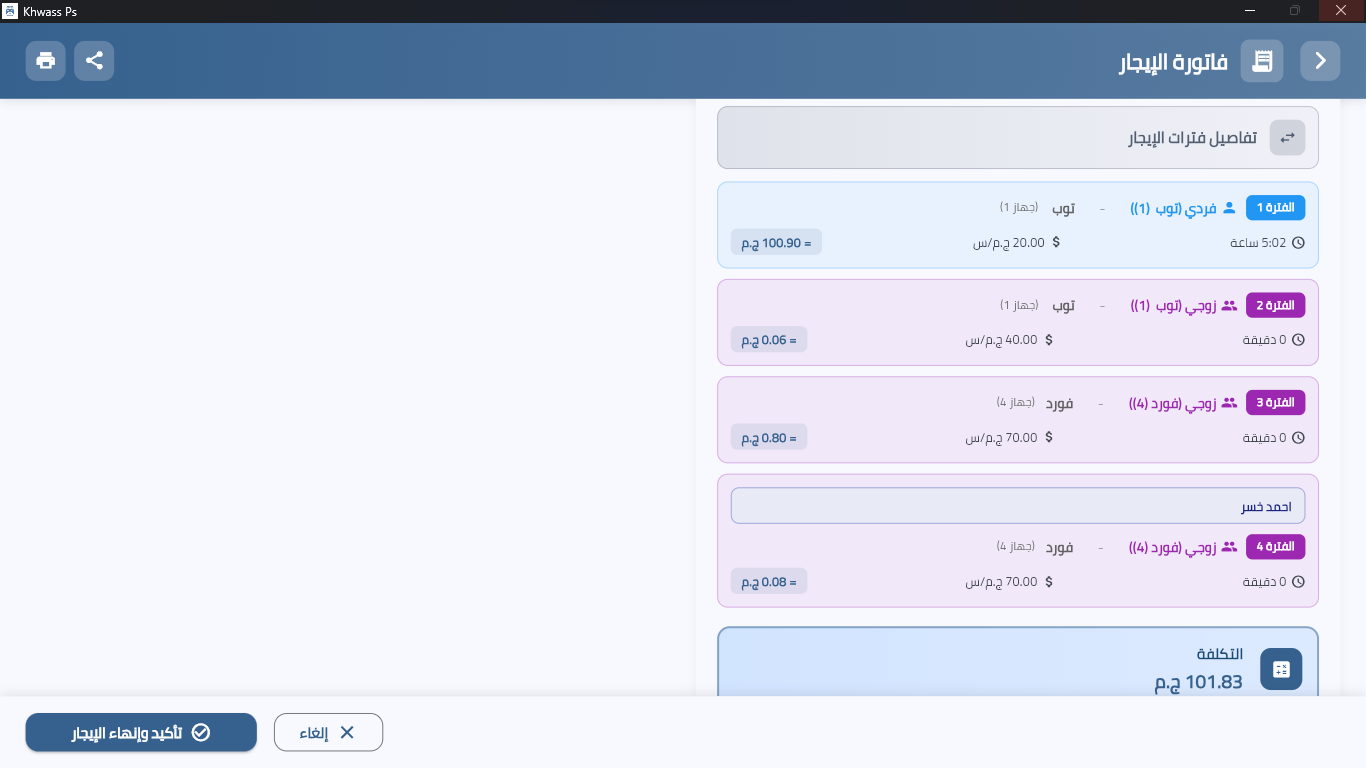Click the calculator icon next to التكلفة

click(1281, 669)
